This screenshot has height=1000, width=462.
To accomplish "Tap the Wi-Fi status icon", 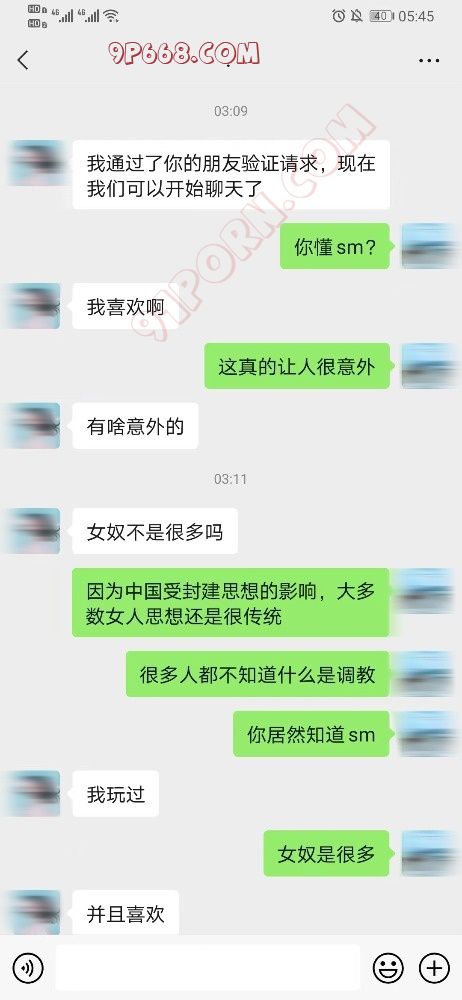I will pyautogui.click(x=111, y=16).
